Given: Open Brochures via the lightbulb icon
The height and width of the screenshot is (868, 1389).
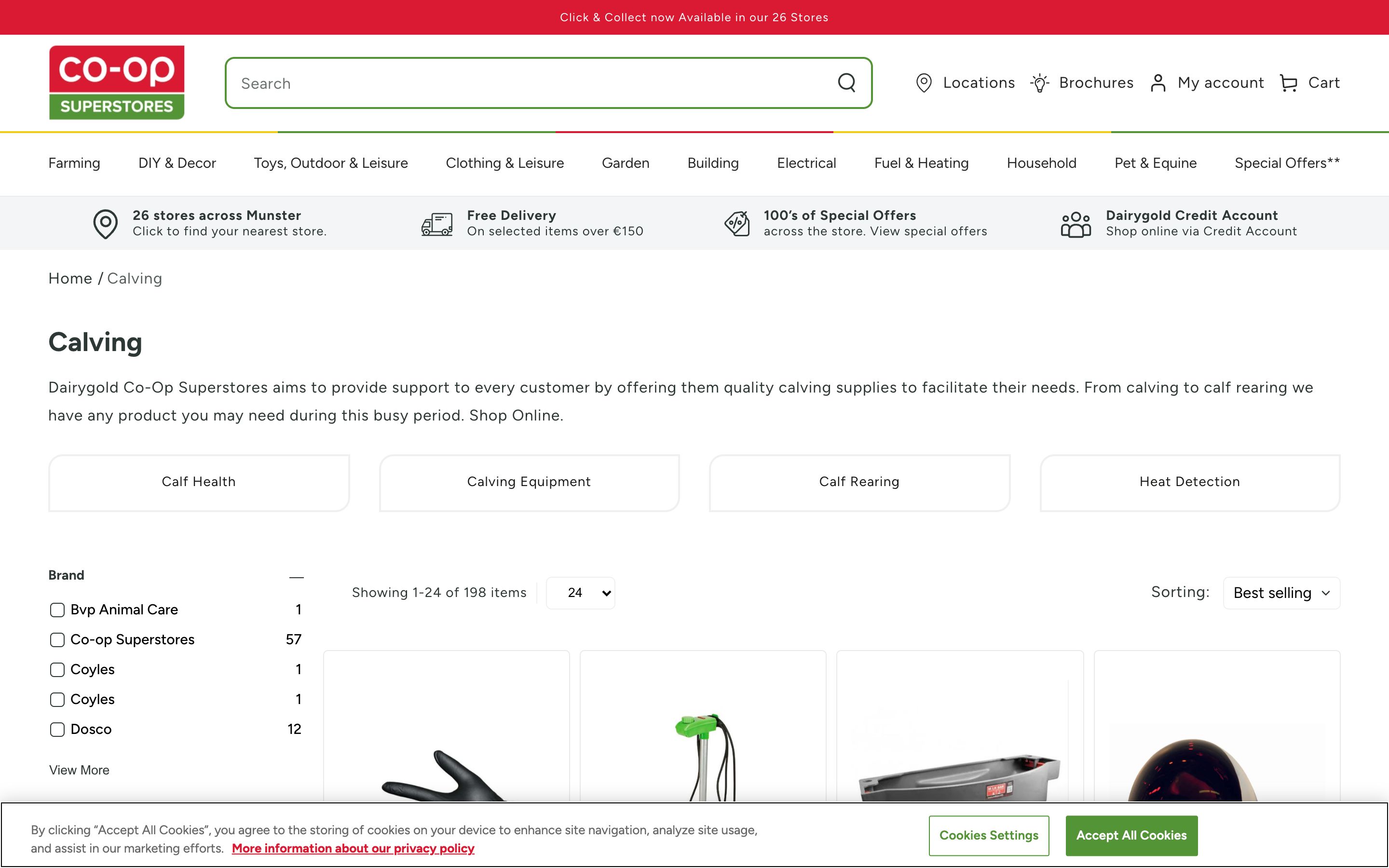Looking at the screenshot, I should coord(1039,82).
